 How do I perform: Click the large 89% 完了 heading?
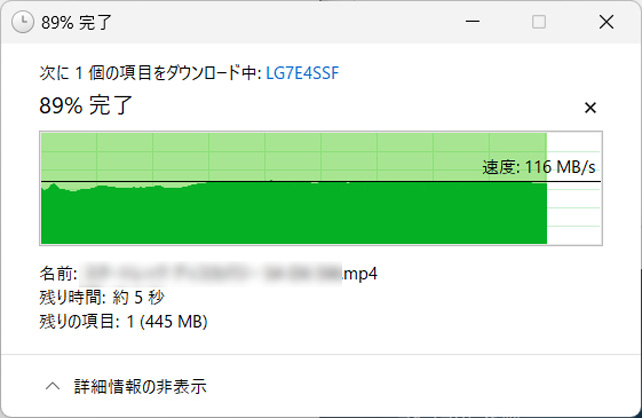coord(86,106)
